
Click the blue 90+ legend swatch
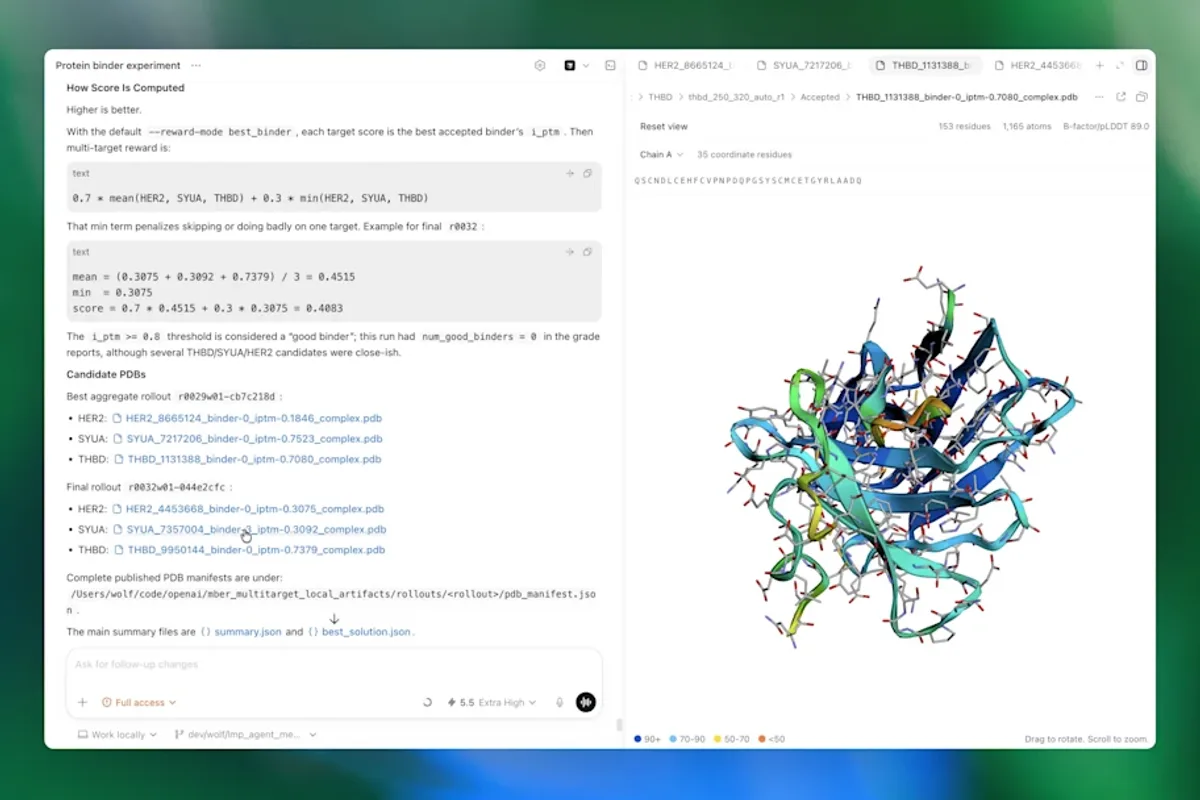point(638,739)
